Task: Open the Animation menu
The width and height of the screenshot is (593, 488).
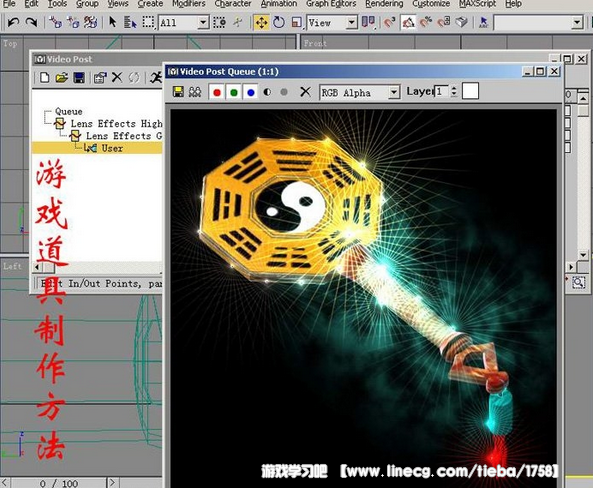Action: 279,4
